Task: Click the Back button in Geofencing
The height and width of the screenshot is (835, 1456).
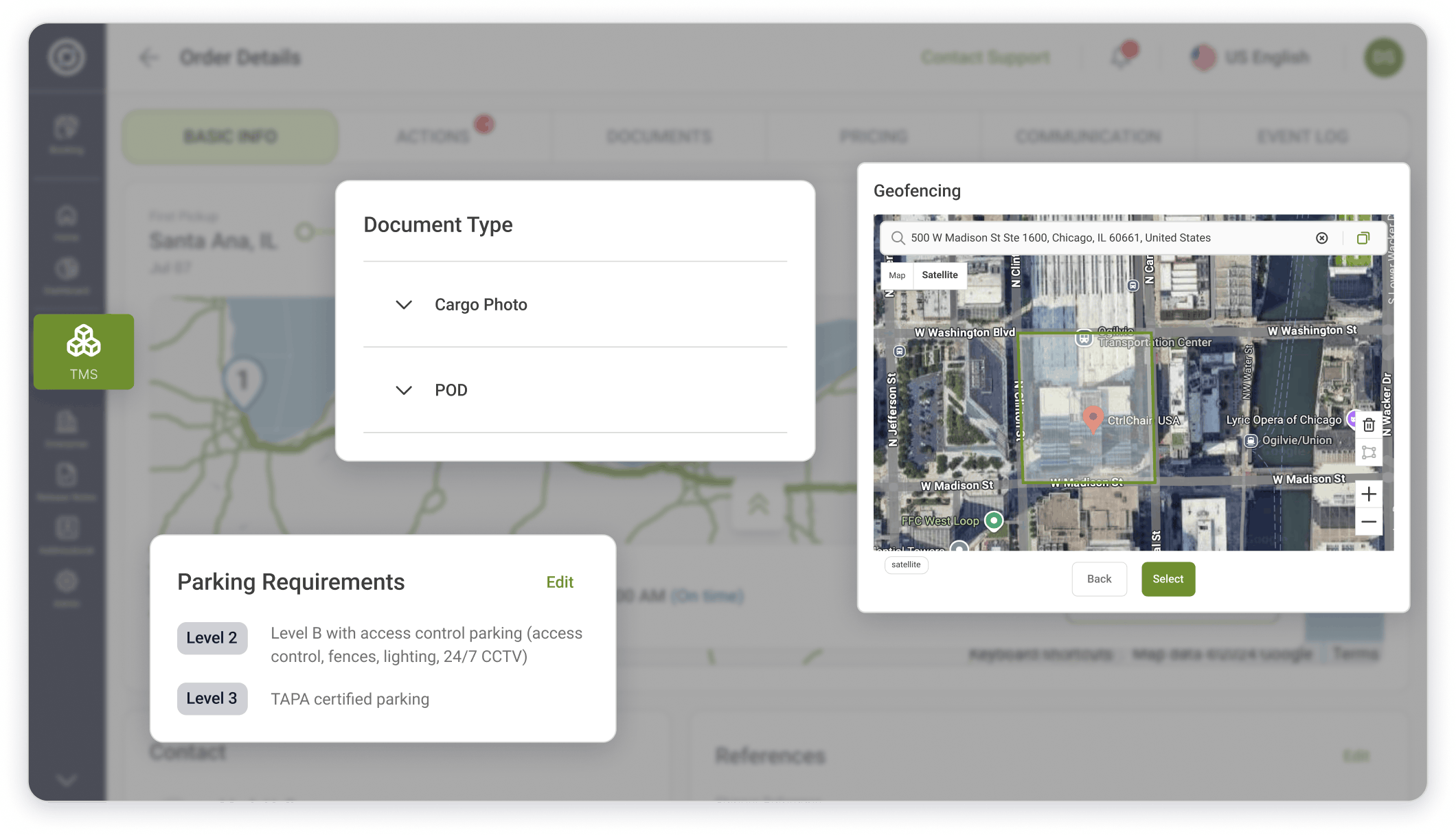Action: click(1099, 579)
